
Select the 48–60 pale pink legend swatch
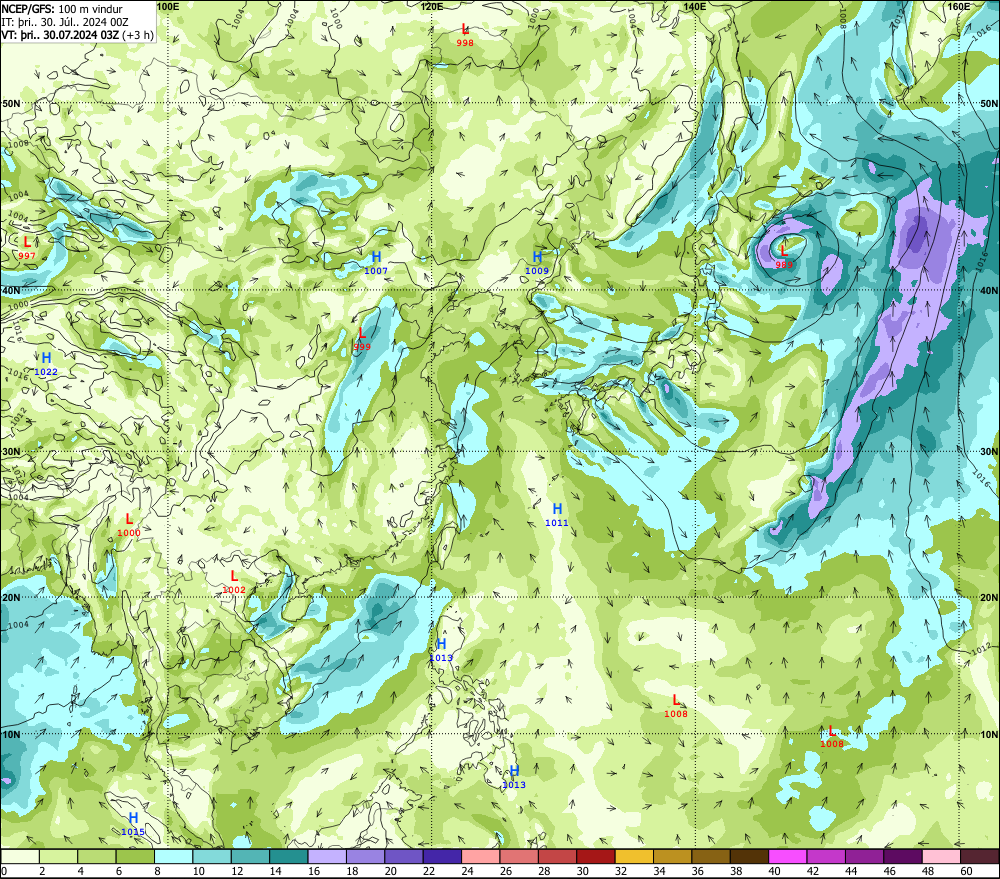[941, 856]
